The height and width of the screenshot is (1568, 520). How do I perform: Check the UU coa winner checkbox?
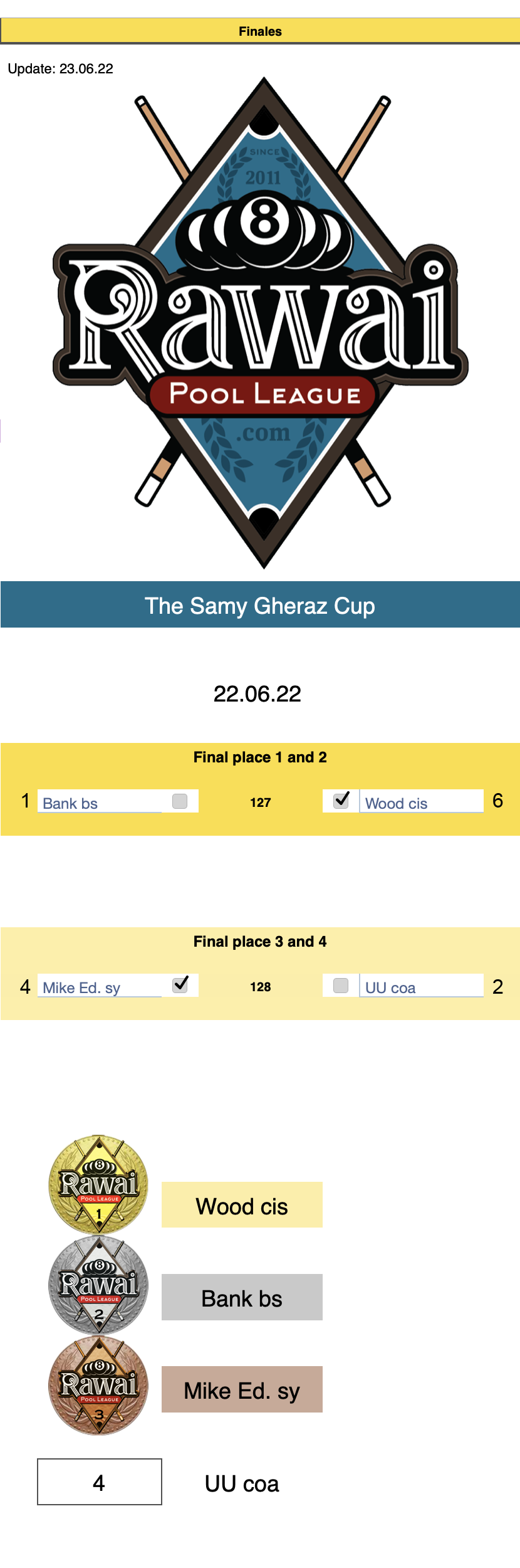coord(341,986)
